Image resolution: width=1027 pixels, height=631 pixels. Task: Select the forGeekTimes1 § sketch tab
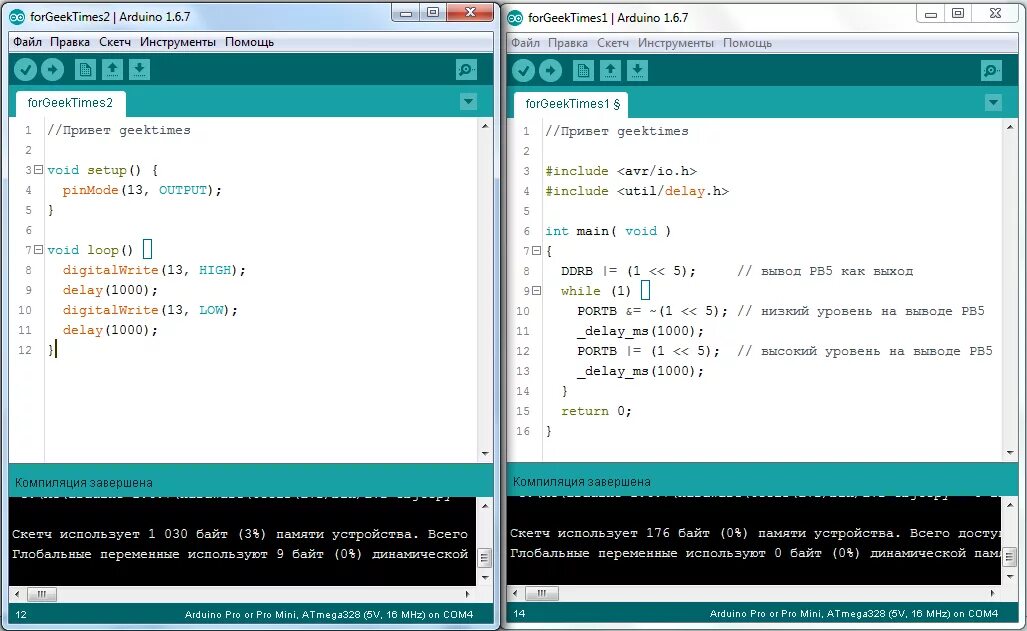click(572, 104)
